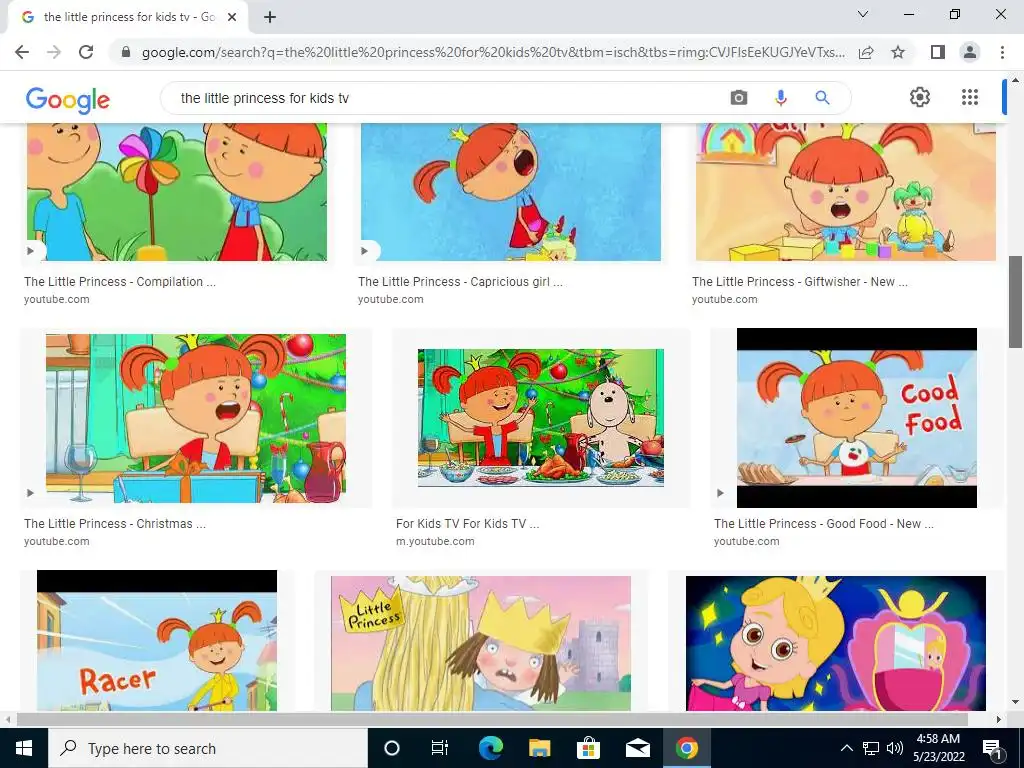Click the forward navigation arrow
Viewport: 1024px width, 768px height.
[54, 52]
